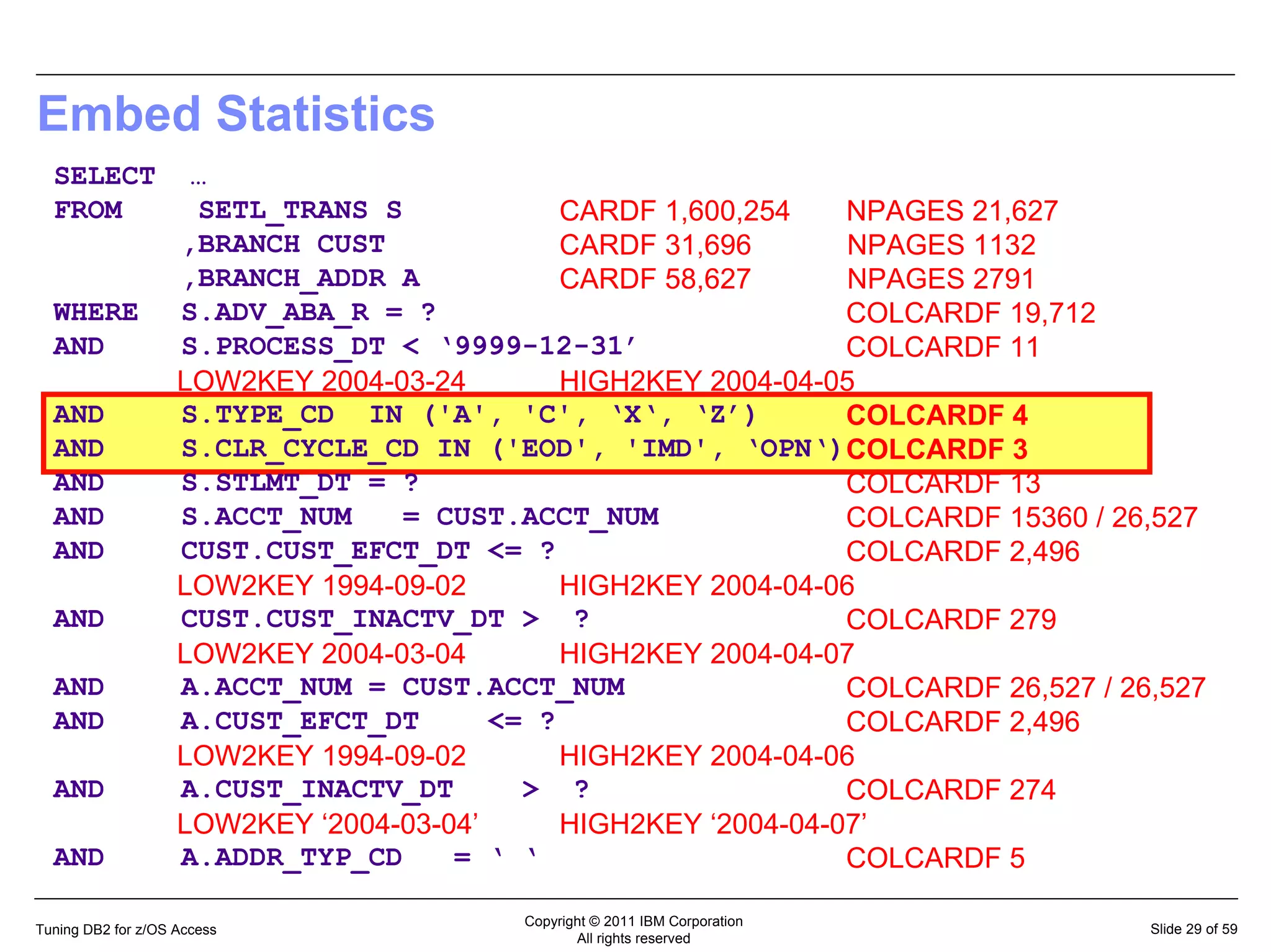This screenshot has height=952, width=1271.
Task: Select highlighted 'COLCARDF 4' value
Action: (x=937, y=415)
